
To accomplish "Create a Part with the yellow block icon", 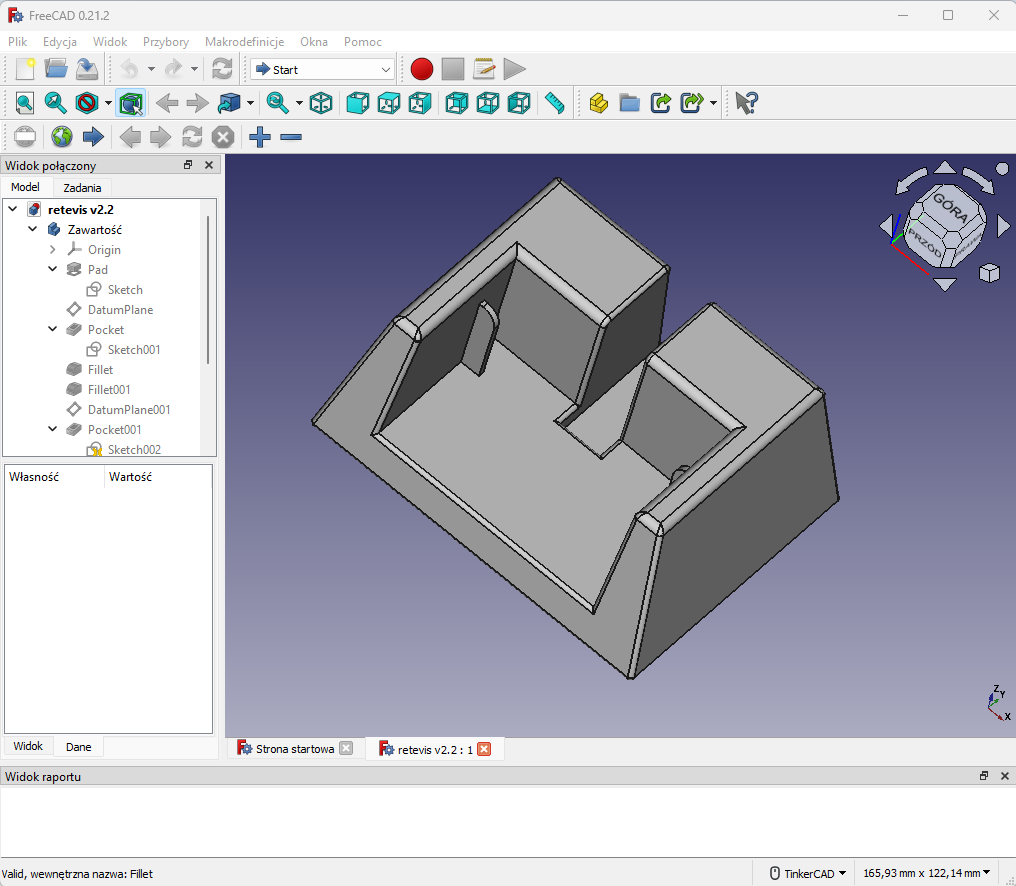I will 598,103.
